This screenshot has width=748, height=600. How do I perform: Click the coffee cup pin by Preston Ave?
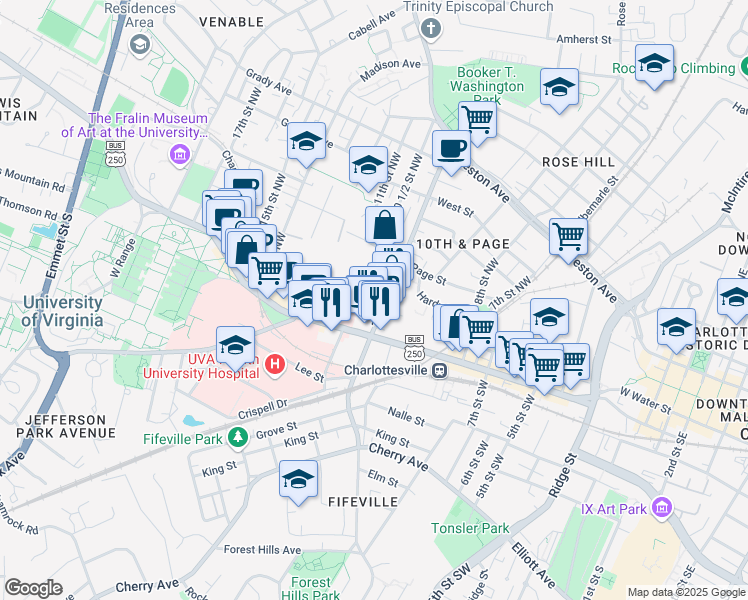tap(451, 150)
